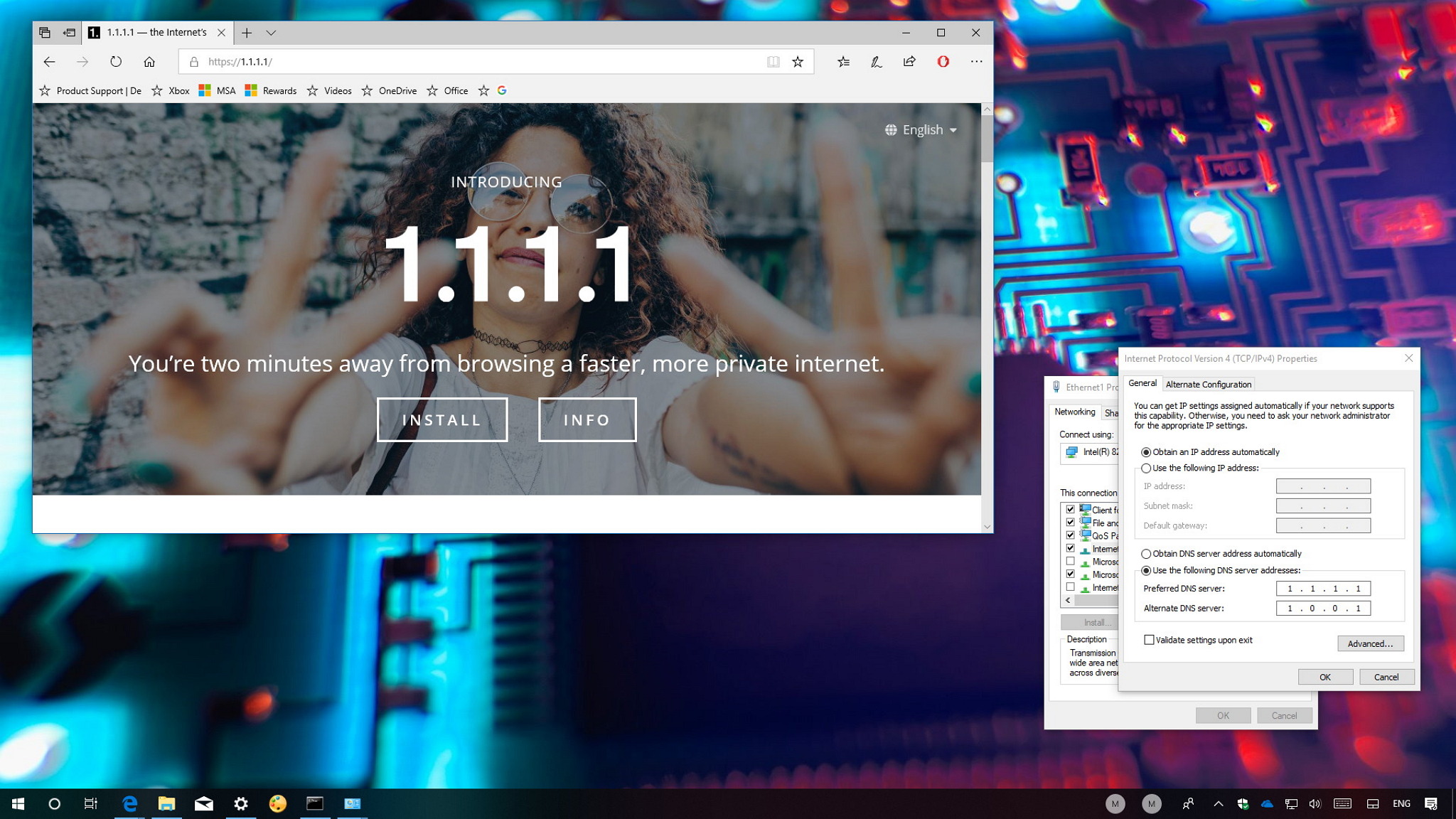
Task: Go back in Edge browser
Action: [x=49, y=62]
